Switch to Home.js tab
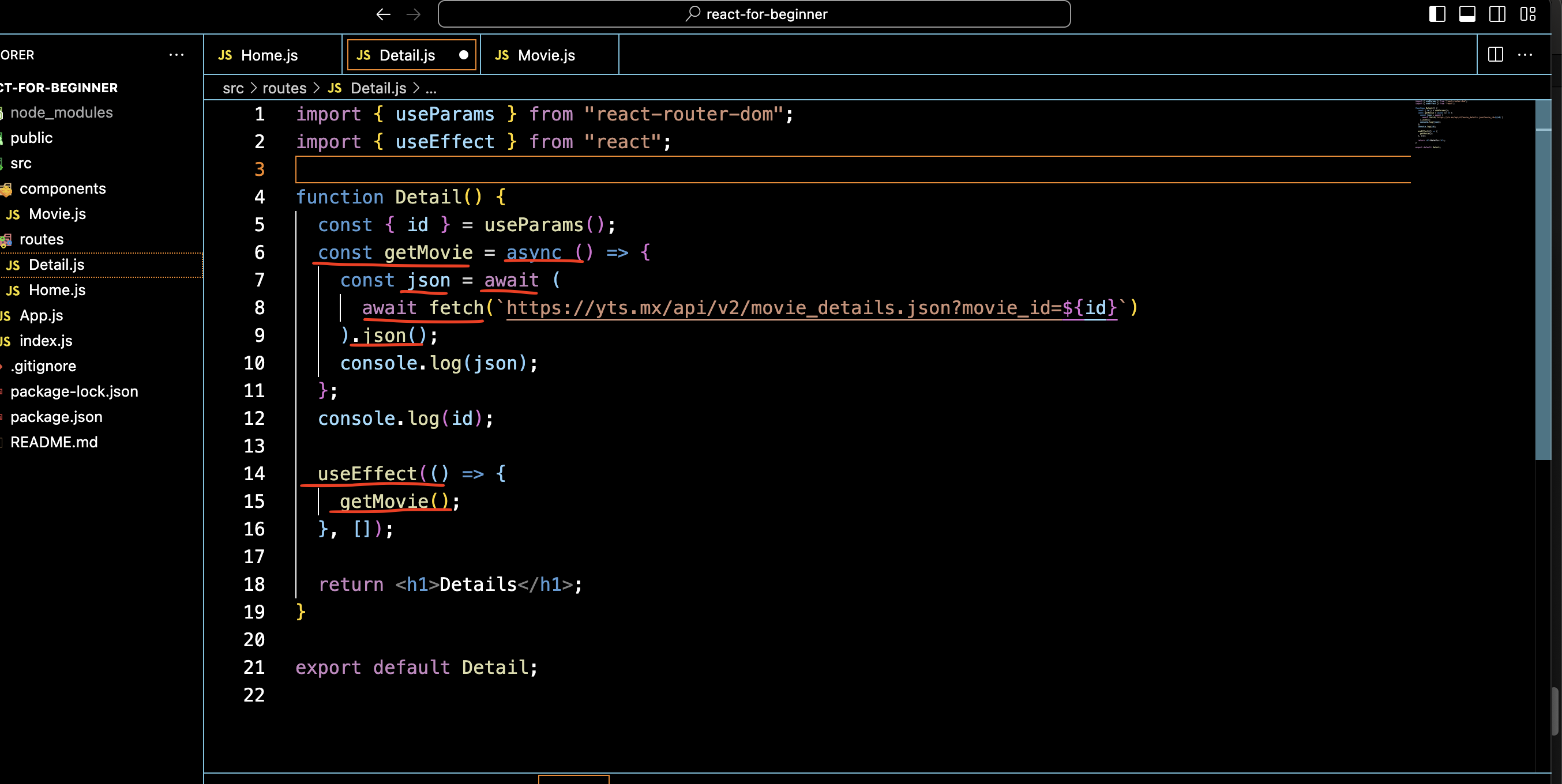Viewport: 1562px width, 784px height. coord(269,55)
